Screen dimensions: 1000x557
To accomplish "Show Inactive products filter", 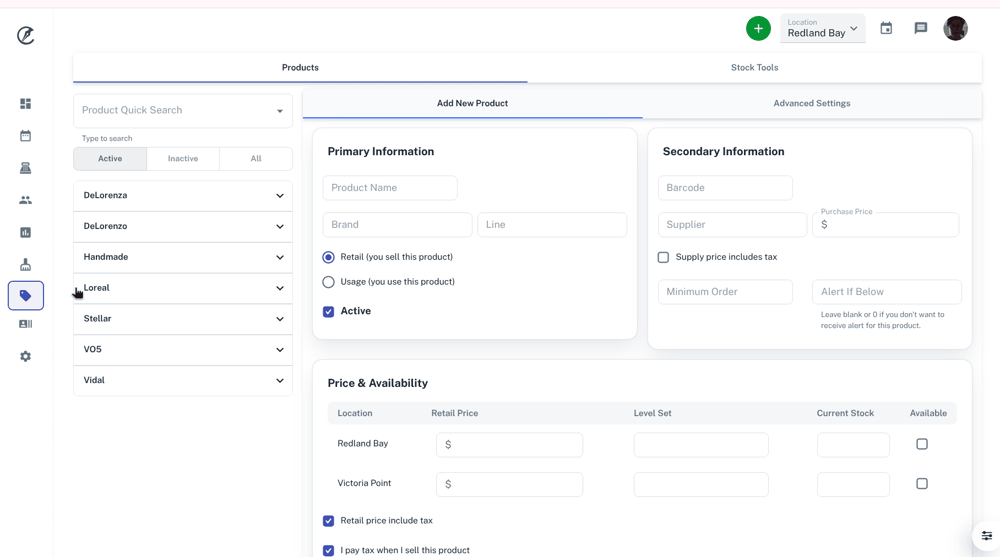I will (x=183, y=159).
